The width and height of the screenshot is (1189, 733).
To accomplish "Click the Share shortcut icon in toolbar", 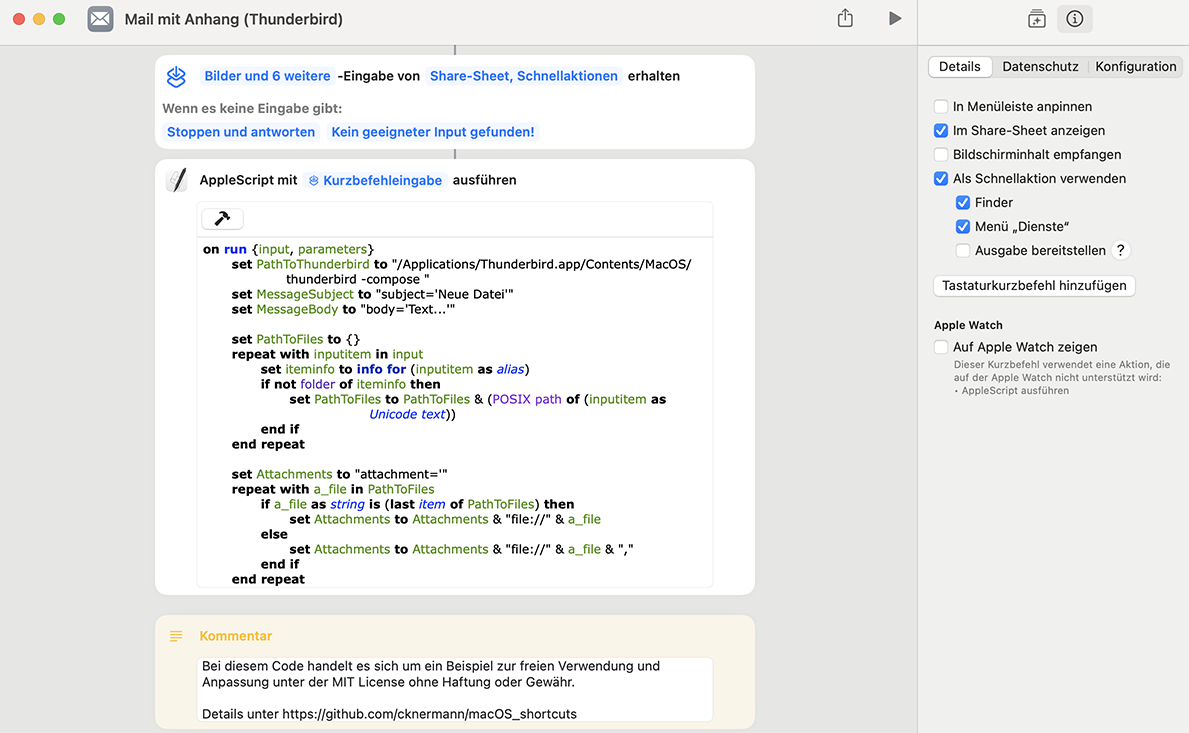I will [845, 18].
